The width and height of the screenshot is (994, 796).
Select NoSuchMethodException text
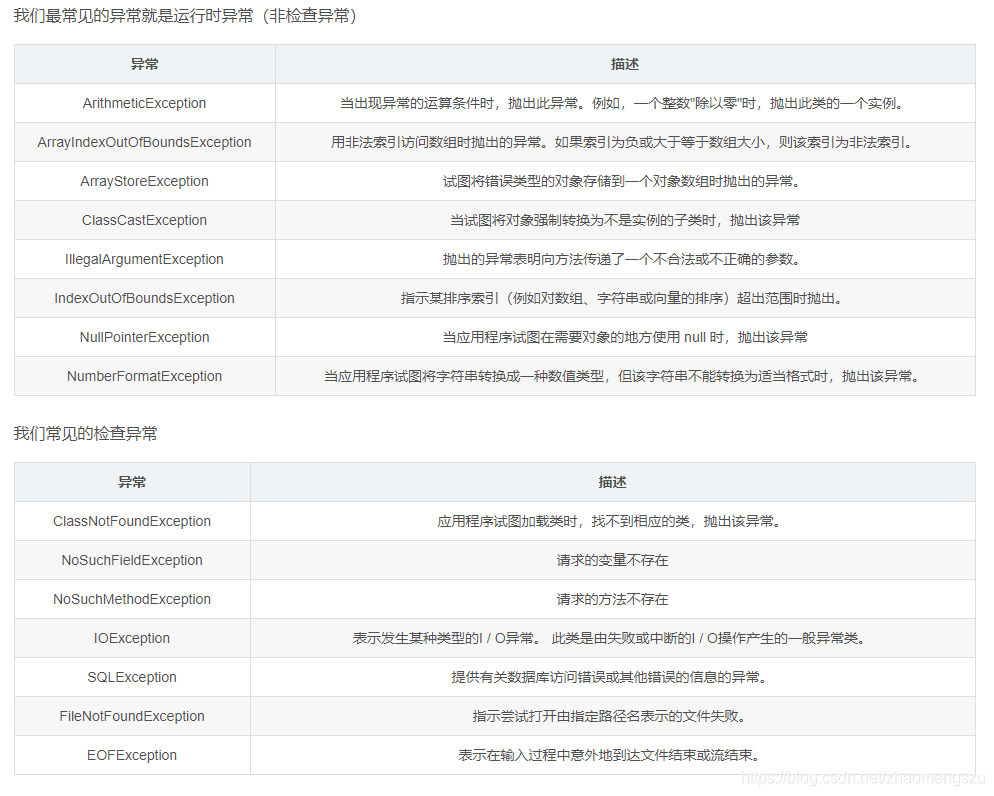tap(132, 600)
